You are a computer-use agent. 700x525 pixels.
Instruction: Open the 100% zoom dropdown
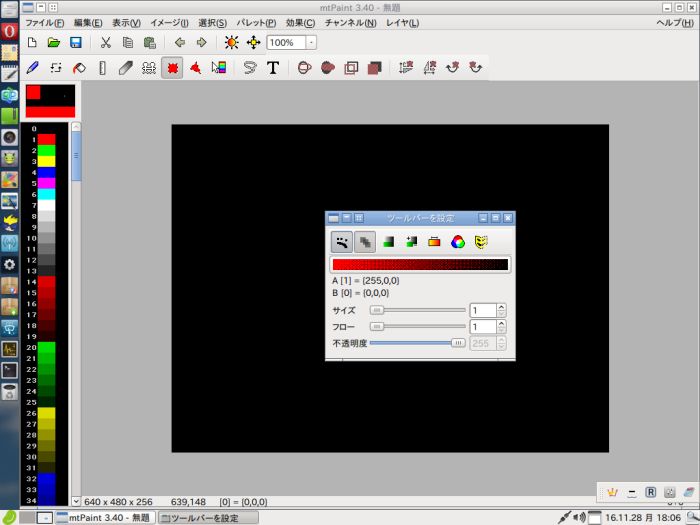(x=311, y=43)
